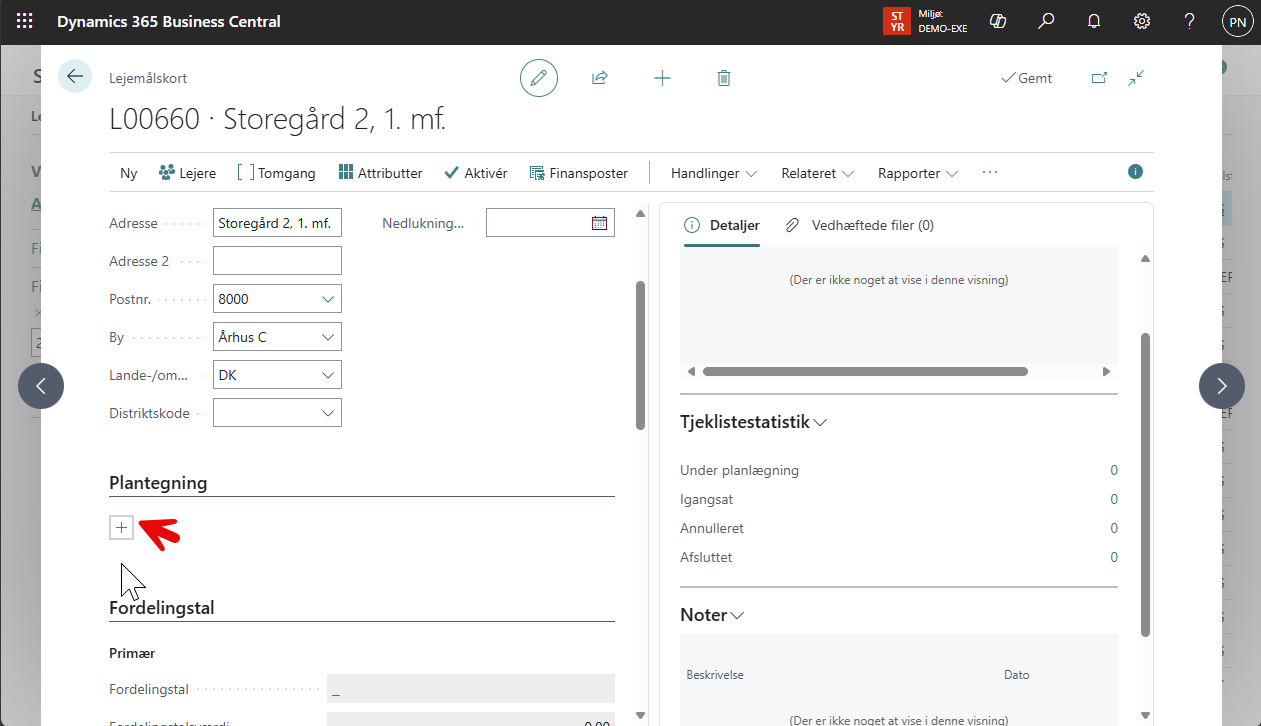Expand the Postnr. dropdown
The image size is (1261, 726).
(x=328, y=299)
